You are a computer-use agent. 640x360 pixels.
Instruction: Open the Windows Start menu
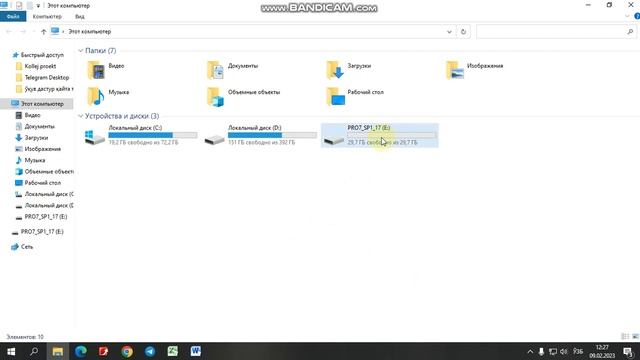[11, 351]
